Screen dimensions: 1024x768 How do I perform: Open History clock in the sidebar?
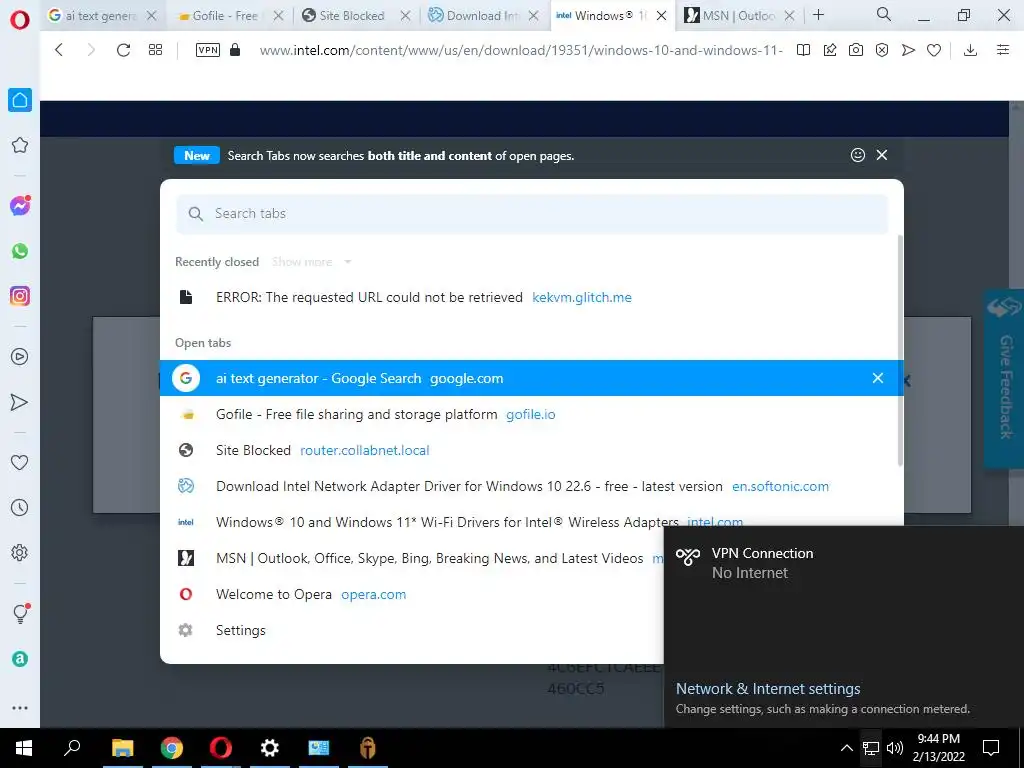(x=20, y=507)
